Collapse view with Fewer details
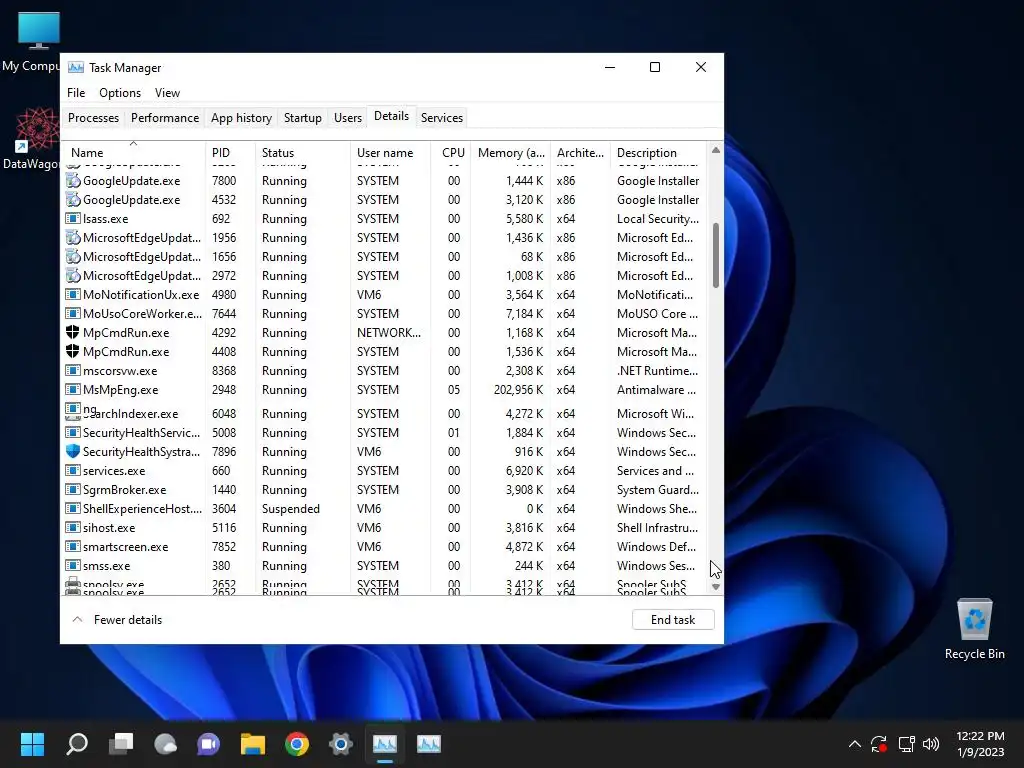Image resolution: width=1024 pixels, height=768 pixels. [117, 620]
